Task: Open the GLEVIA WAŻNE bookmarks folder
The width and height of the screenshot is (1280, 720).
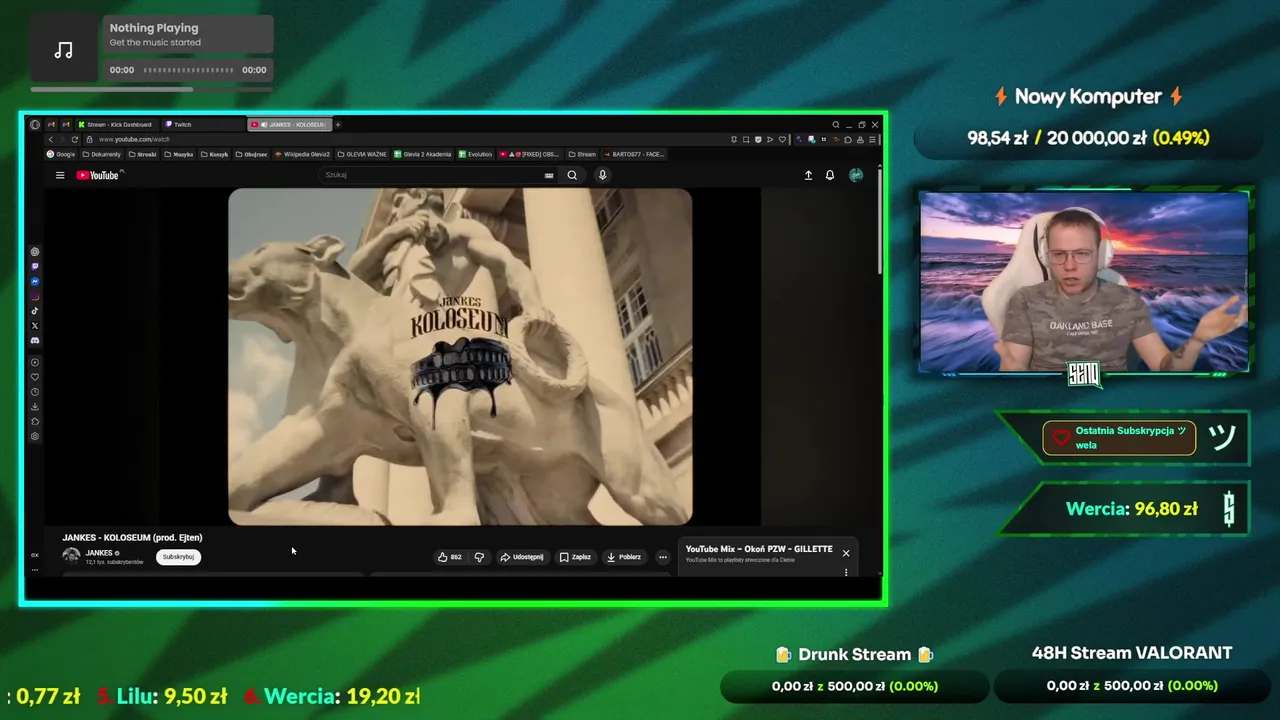Action: tap(362, 154)
